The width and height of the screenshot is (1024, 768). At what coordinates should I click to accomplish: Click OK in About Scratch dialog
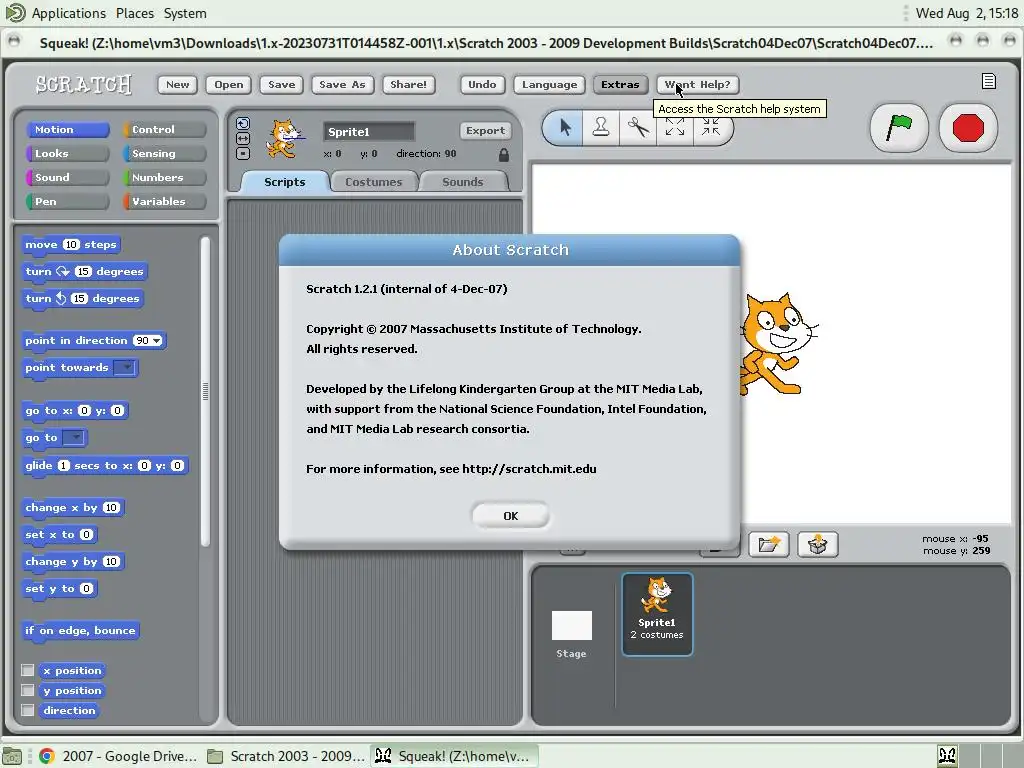tap(510, 516)
